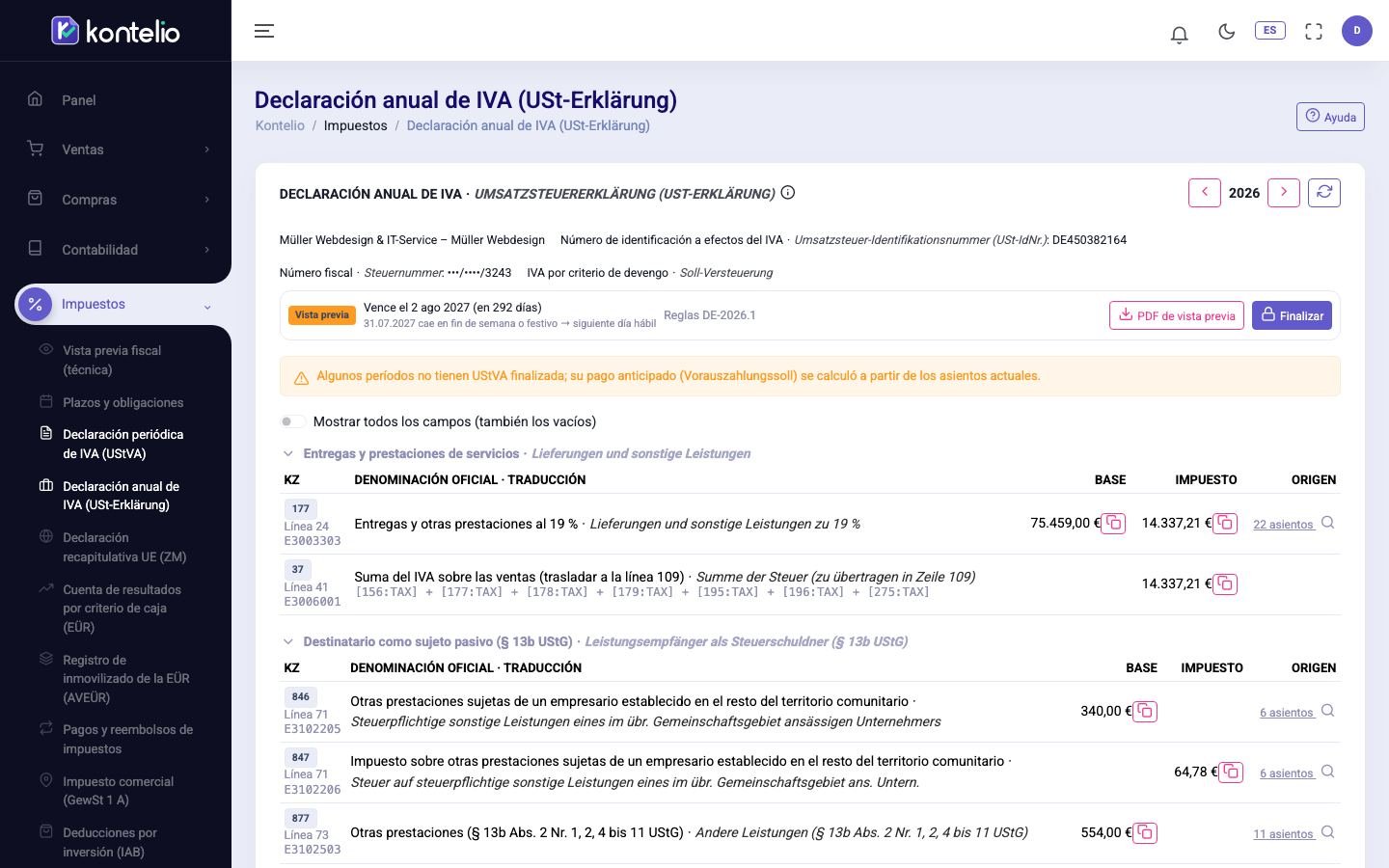Copy tax amount 64,78 €

tap(1231, 773)
